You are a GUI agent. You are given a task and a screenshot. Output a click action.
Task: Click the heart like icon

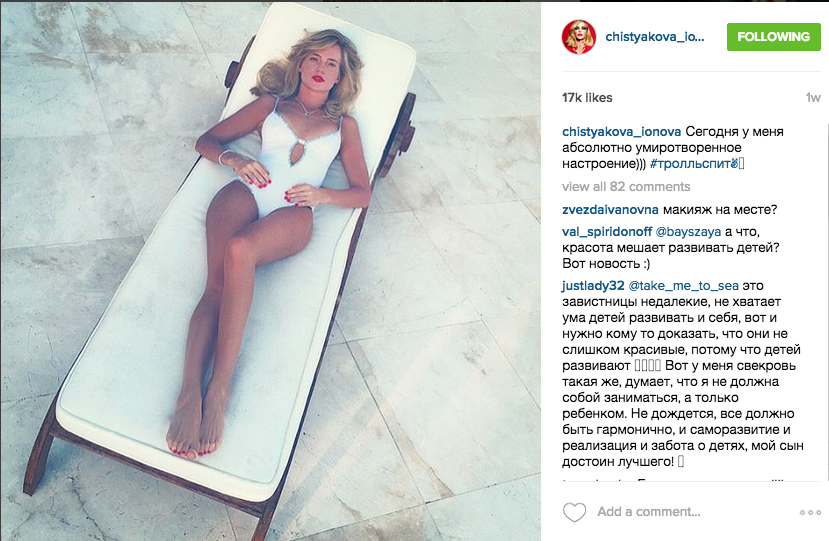pyautogui.click(x=574, y=512)
